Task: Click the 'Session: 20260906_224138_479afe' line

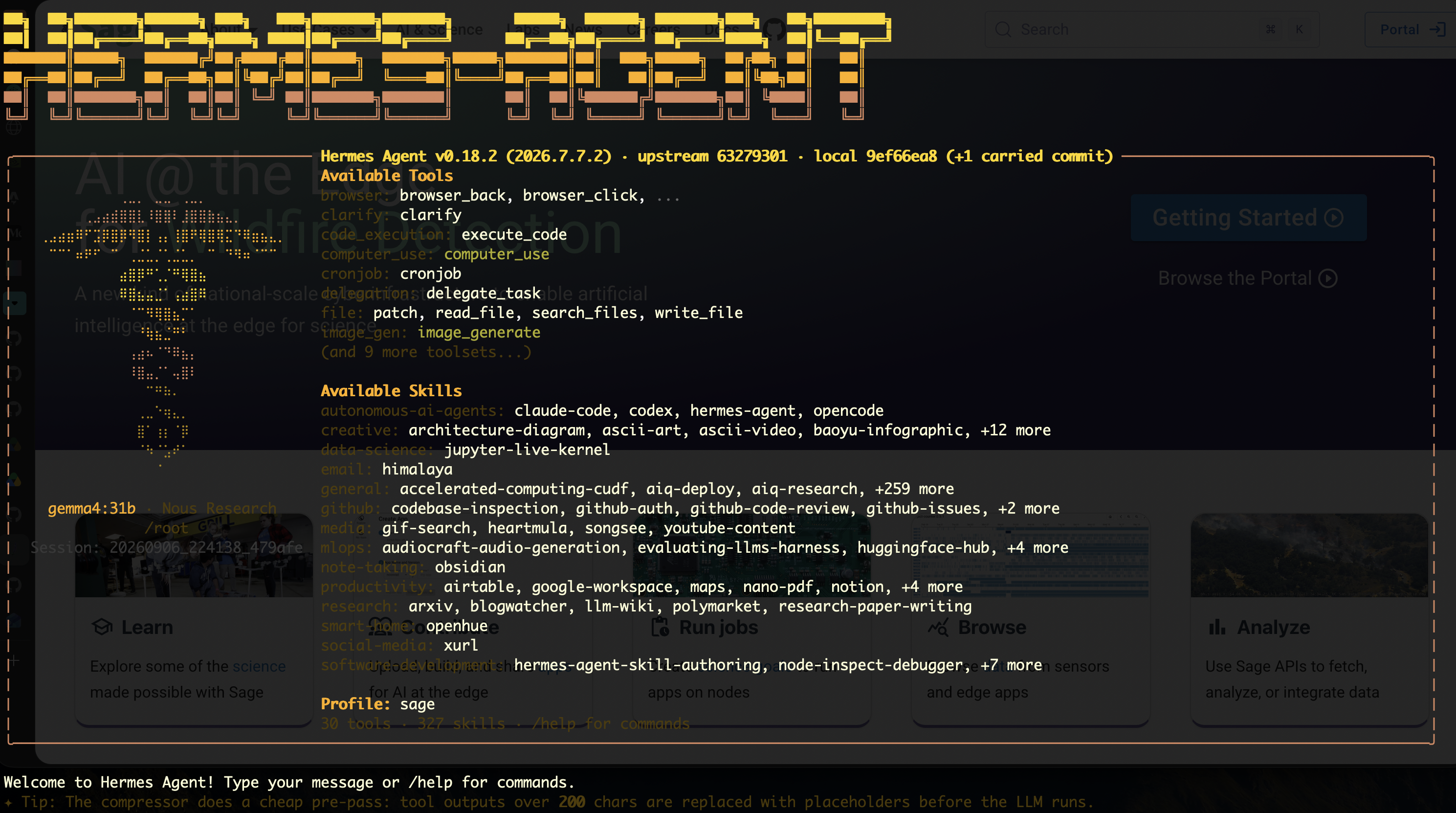Action: [x=167, y=547]
